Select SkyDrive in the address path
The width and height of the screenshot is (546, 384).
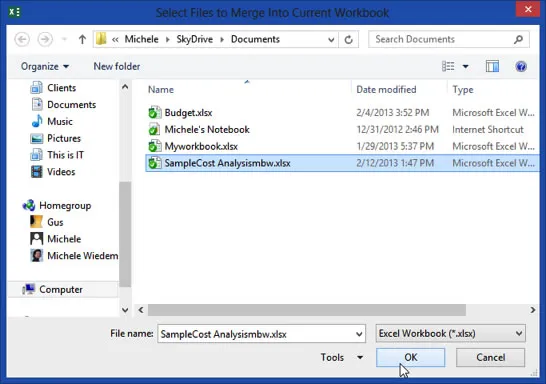(x=194, y=39)
